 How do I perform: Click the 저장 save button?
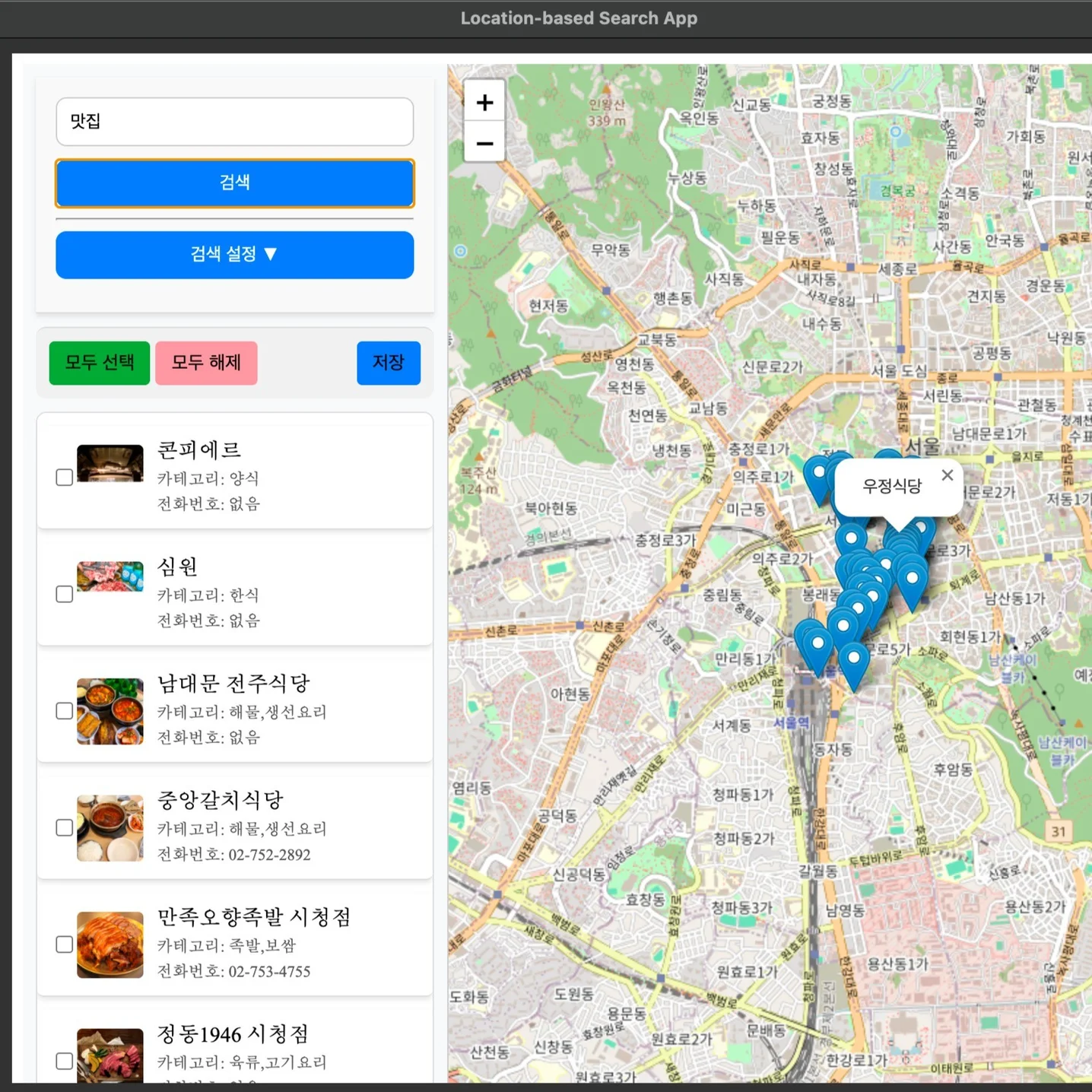coord(389,363)
